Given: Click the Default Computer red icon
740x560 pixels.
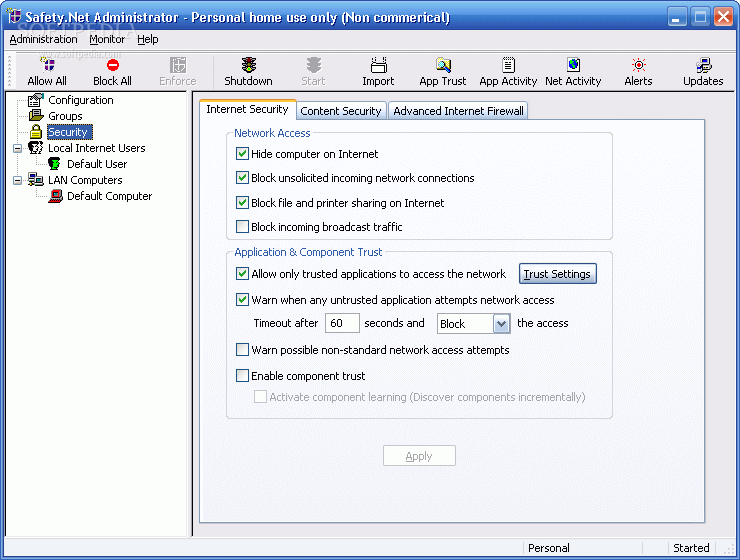Looking at the screenshot, I should click(55, 196).
